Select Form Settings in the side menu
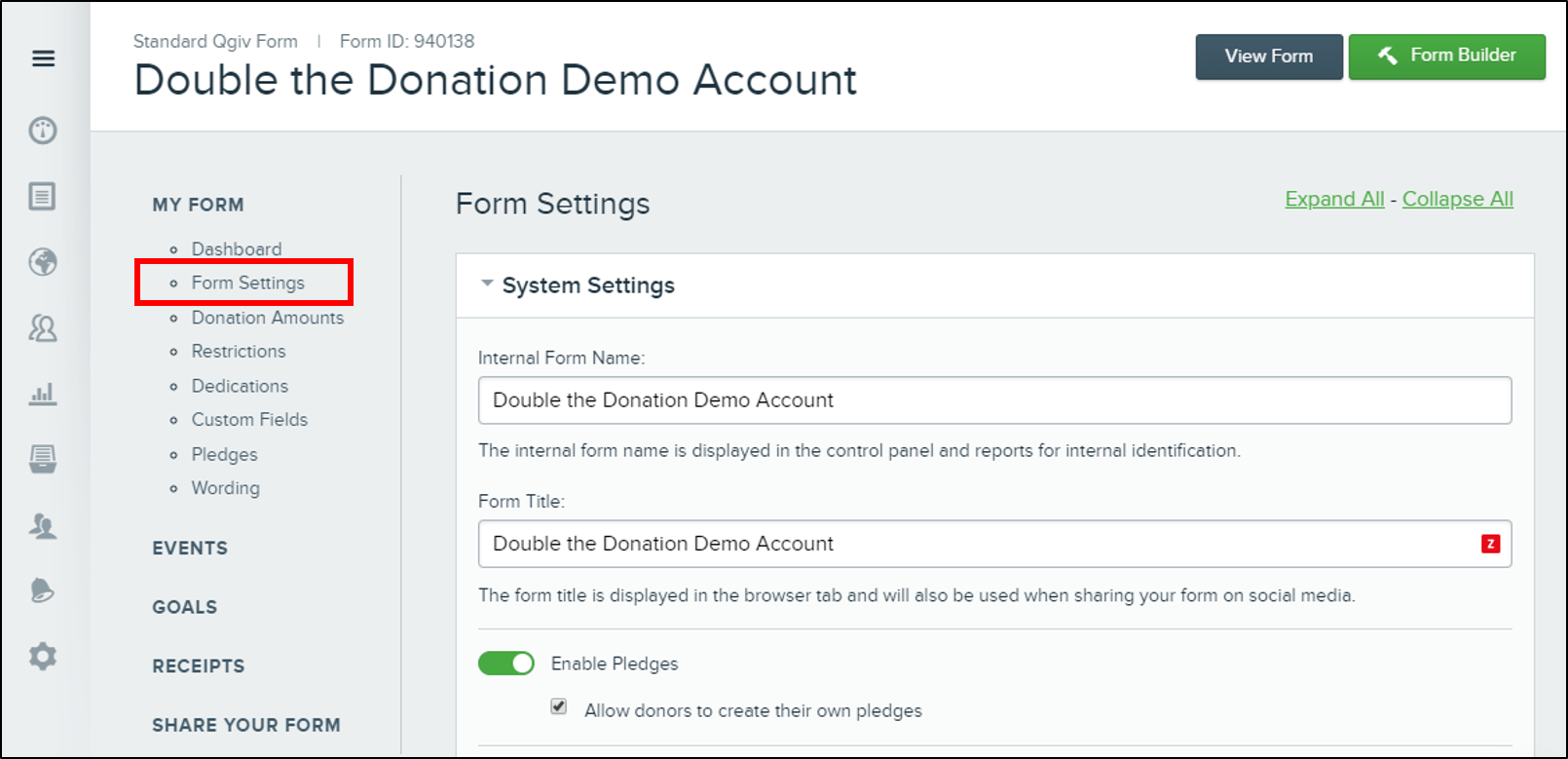This screenshot has height=759, width=1568. (x=248, y=283)
